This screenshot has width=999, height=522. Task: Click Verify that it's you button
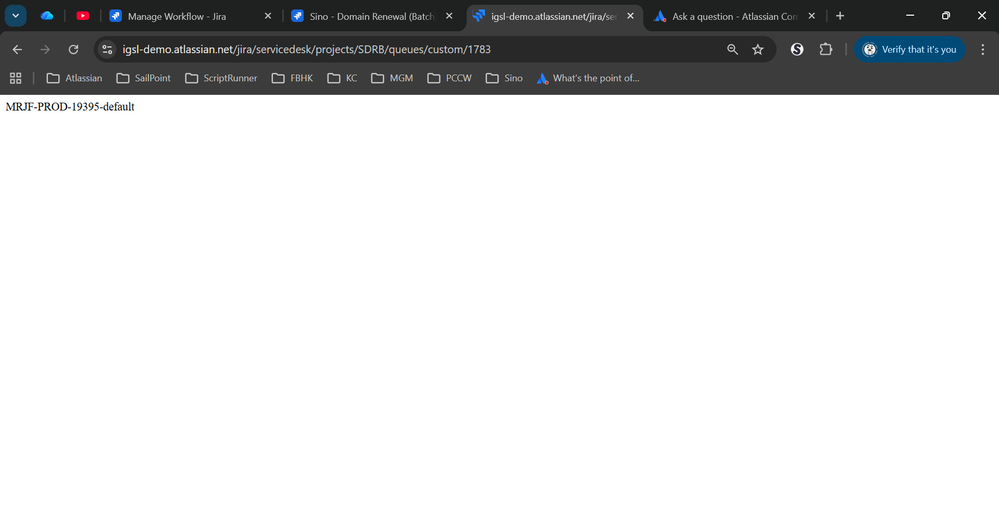909,49
